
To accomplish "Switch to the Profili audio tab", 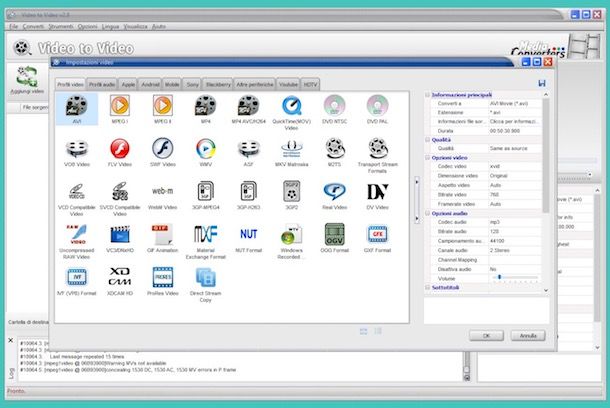I will [102, 84].
